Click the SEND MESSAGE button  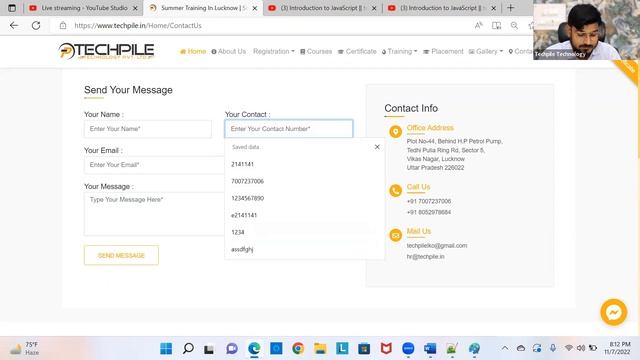coord(121,256)
